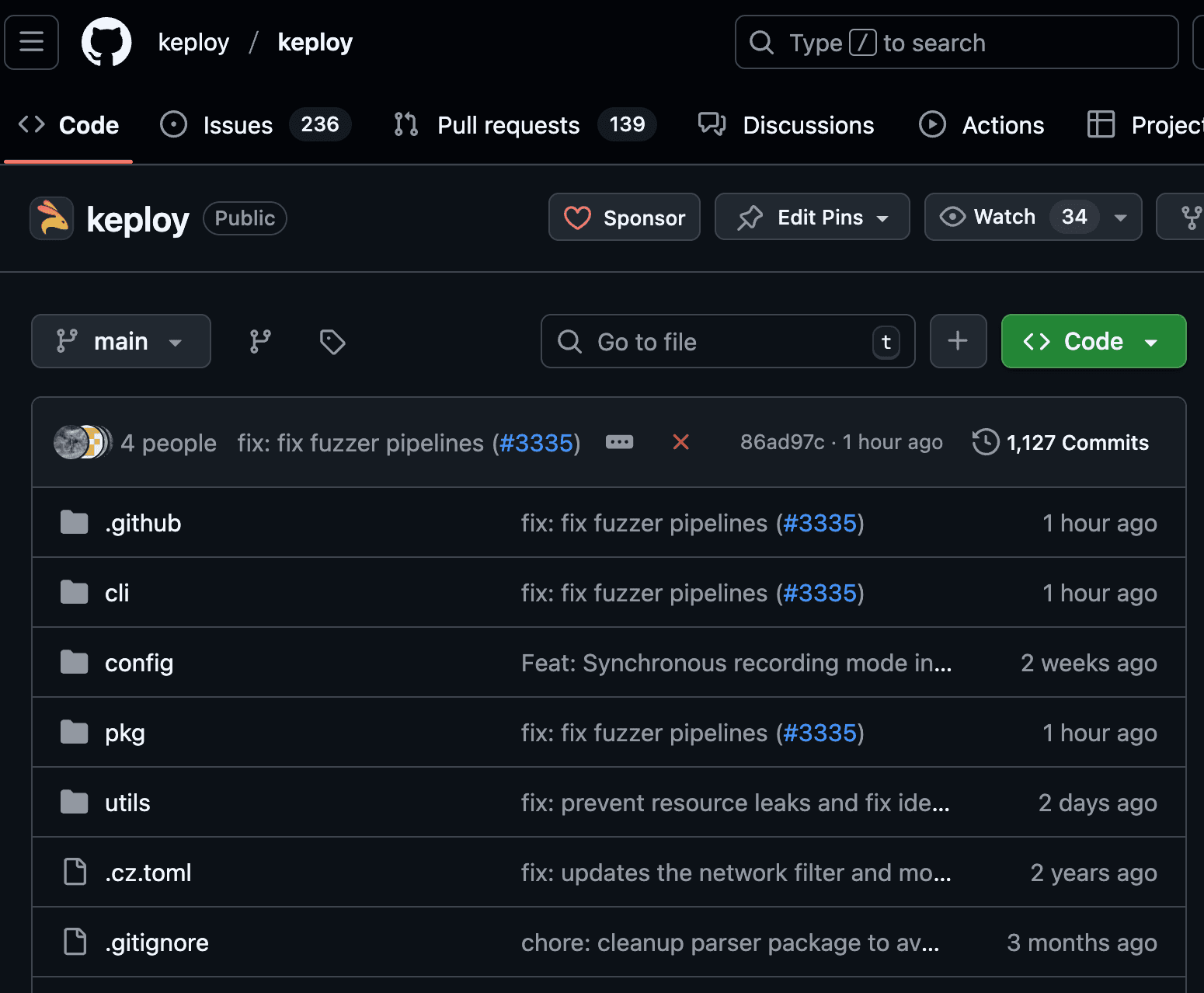Viewport: 1204px width, 993px height.
Task: Open the keploy organization link
Action: (193, 42)
